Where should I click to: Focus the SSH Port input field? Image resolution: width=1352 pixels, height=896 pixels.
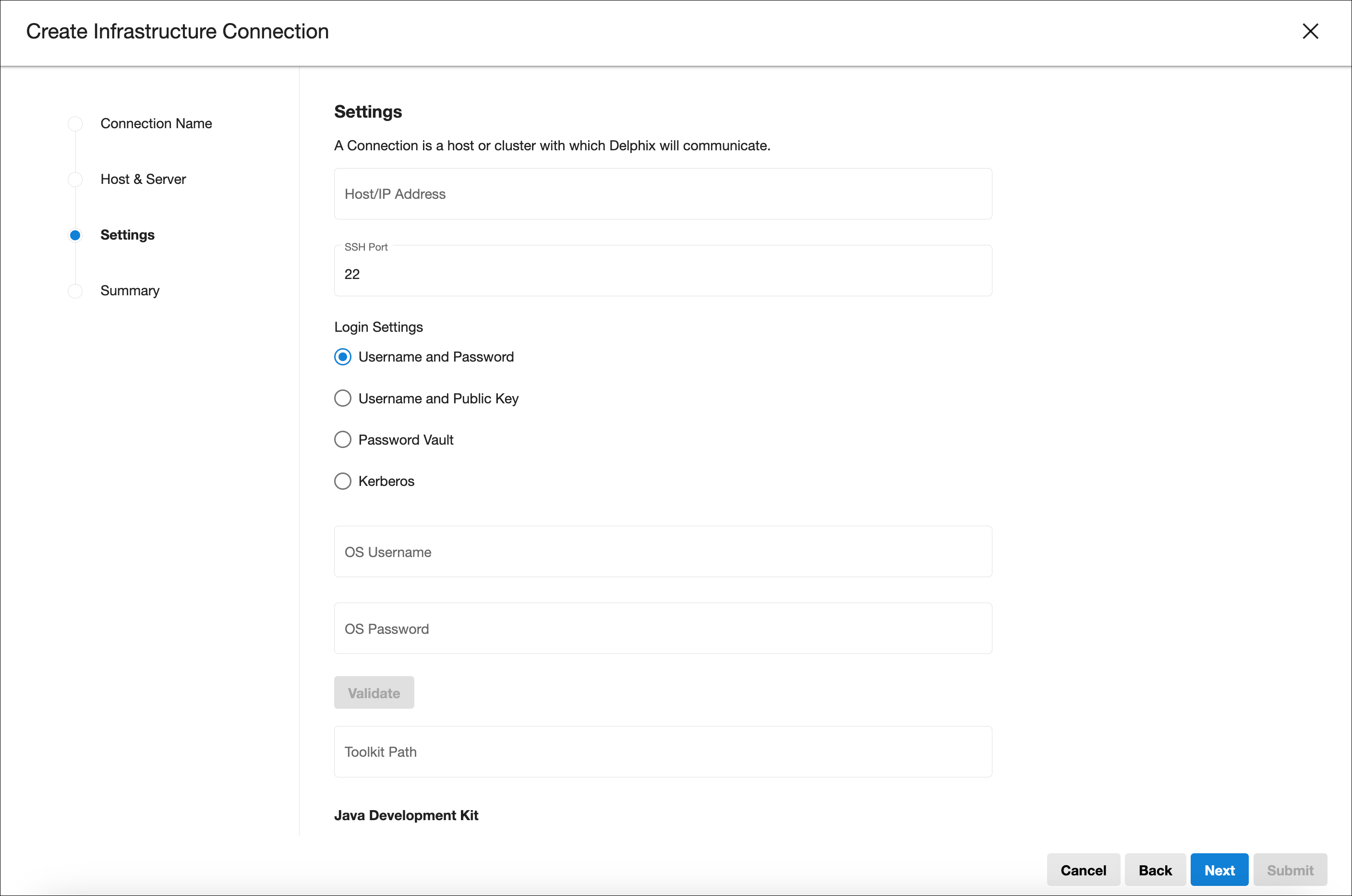click(663, 274)
